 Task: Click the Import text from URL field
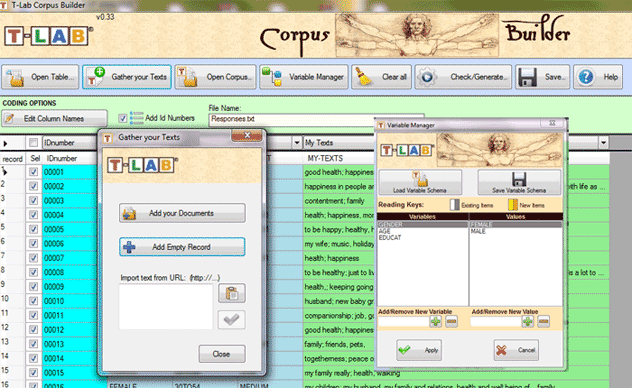coord(166,306)
